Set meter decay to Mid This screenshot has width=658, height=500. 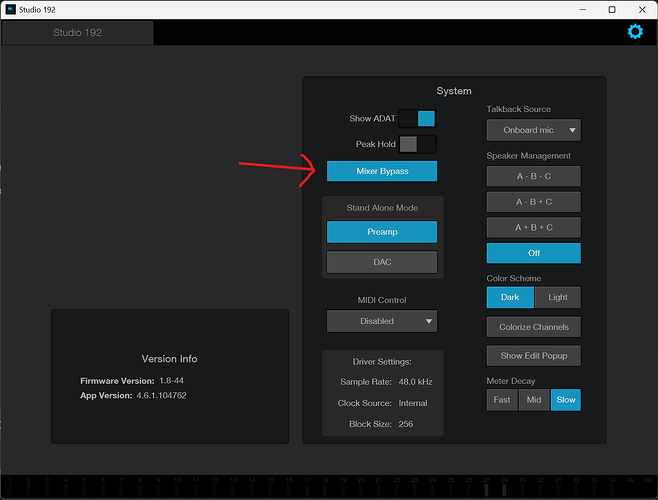click(x=534, y=400)
